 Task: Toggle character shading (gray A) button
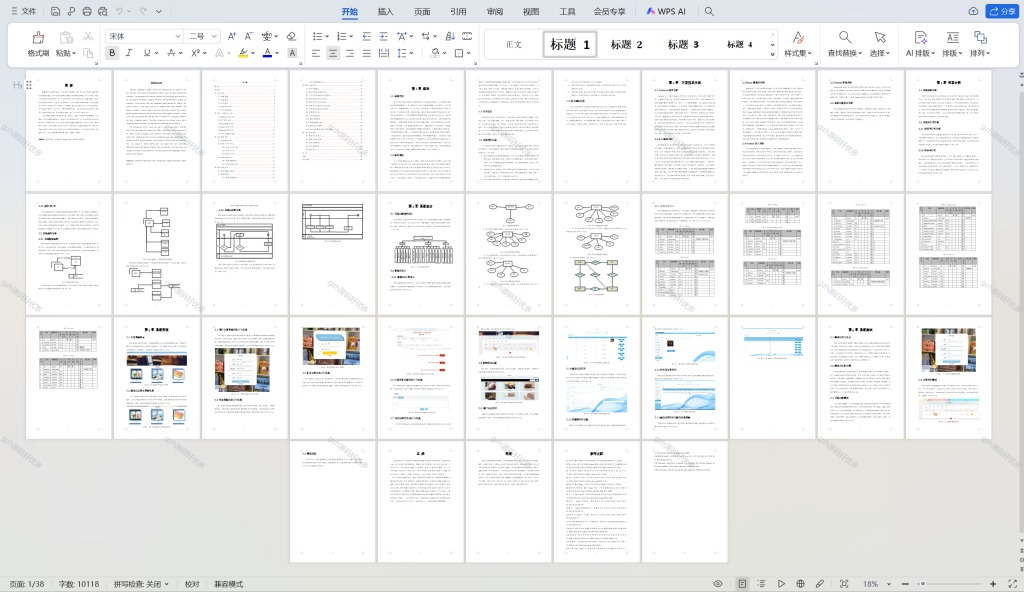coord(292,53)
